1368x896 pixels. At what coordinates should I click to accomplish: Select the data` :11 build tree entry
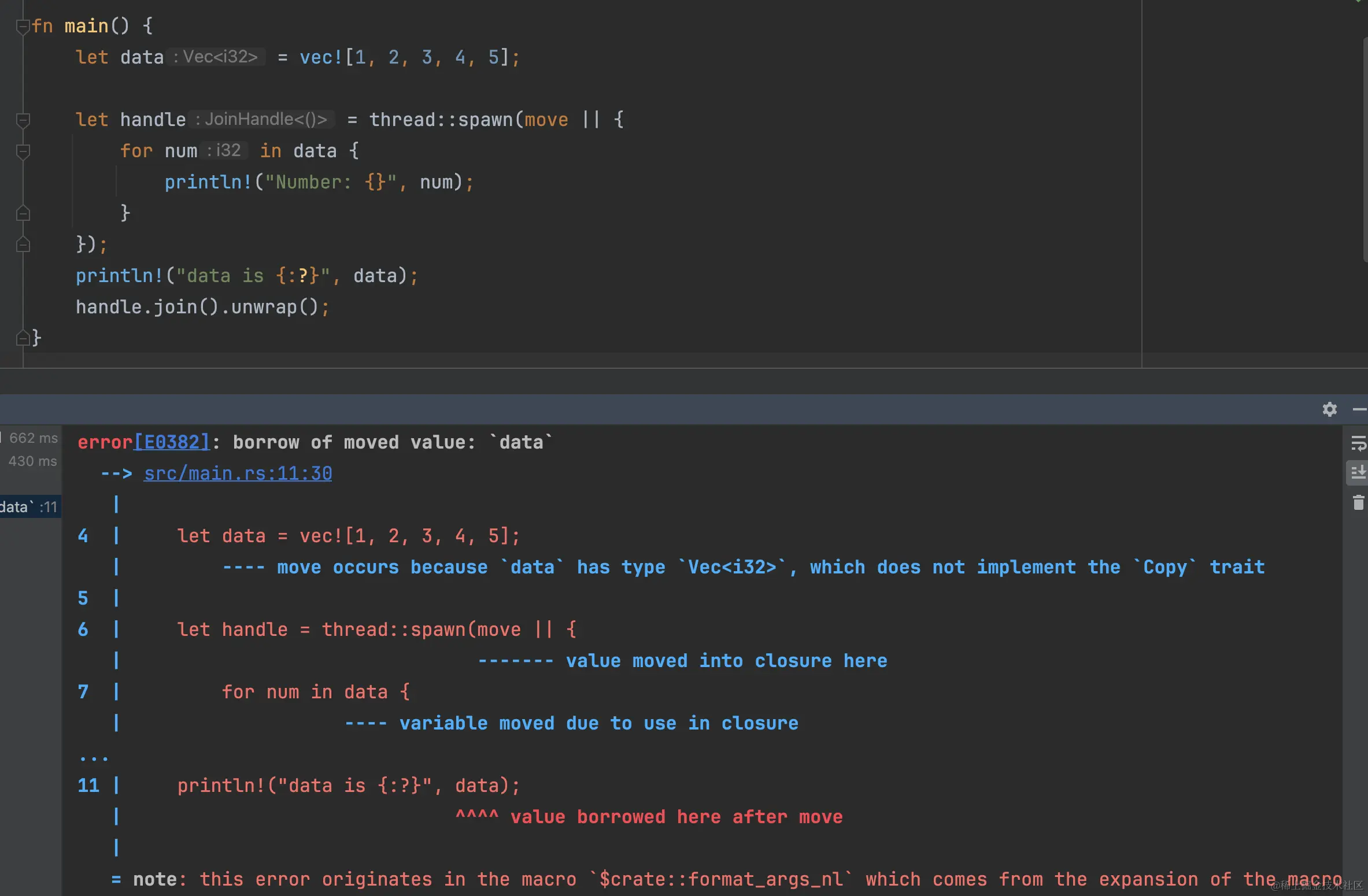29,507
